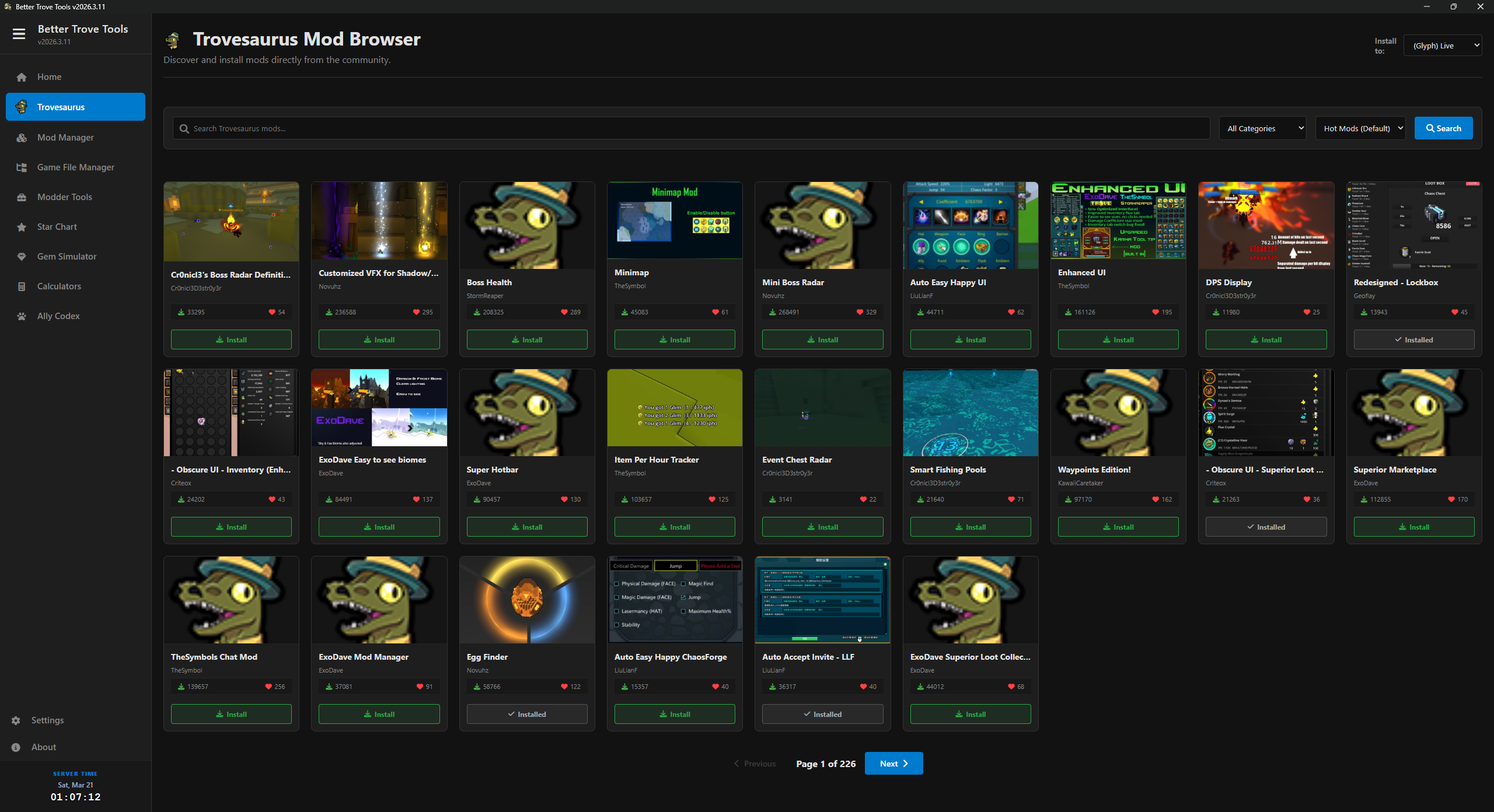Screen dimensions: 1494x812
Task: Open the Hot Mods sort dropdown
Action: click(1360, 128)
